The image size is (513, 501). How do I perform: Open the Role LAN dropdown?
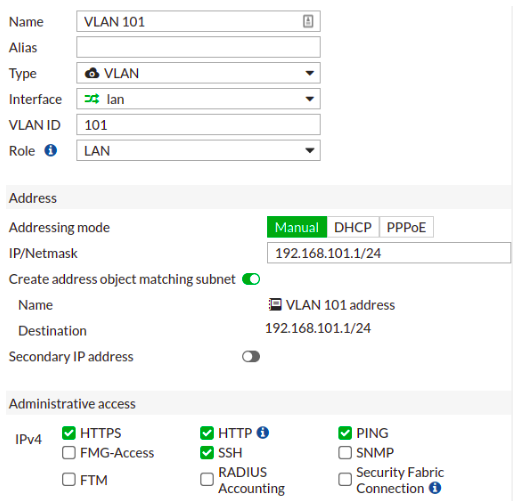coord(198,151)
